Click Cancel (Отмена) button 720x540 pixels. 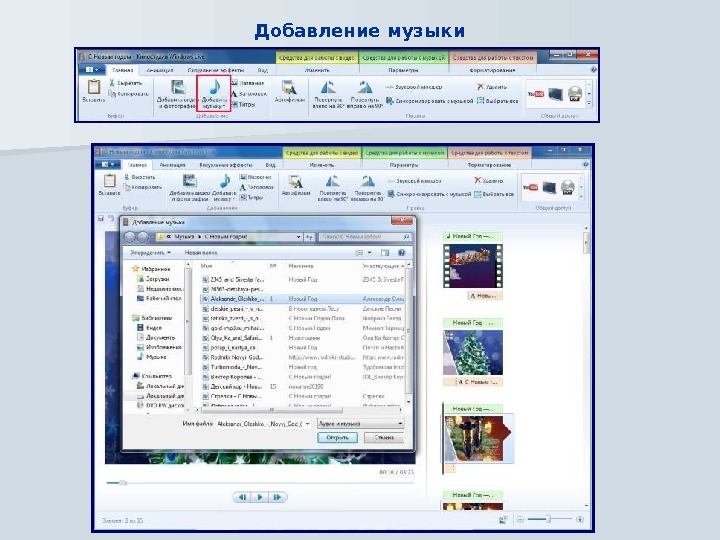384,438
